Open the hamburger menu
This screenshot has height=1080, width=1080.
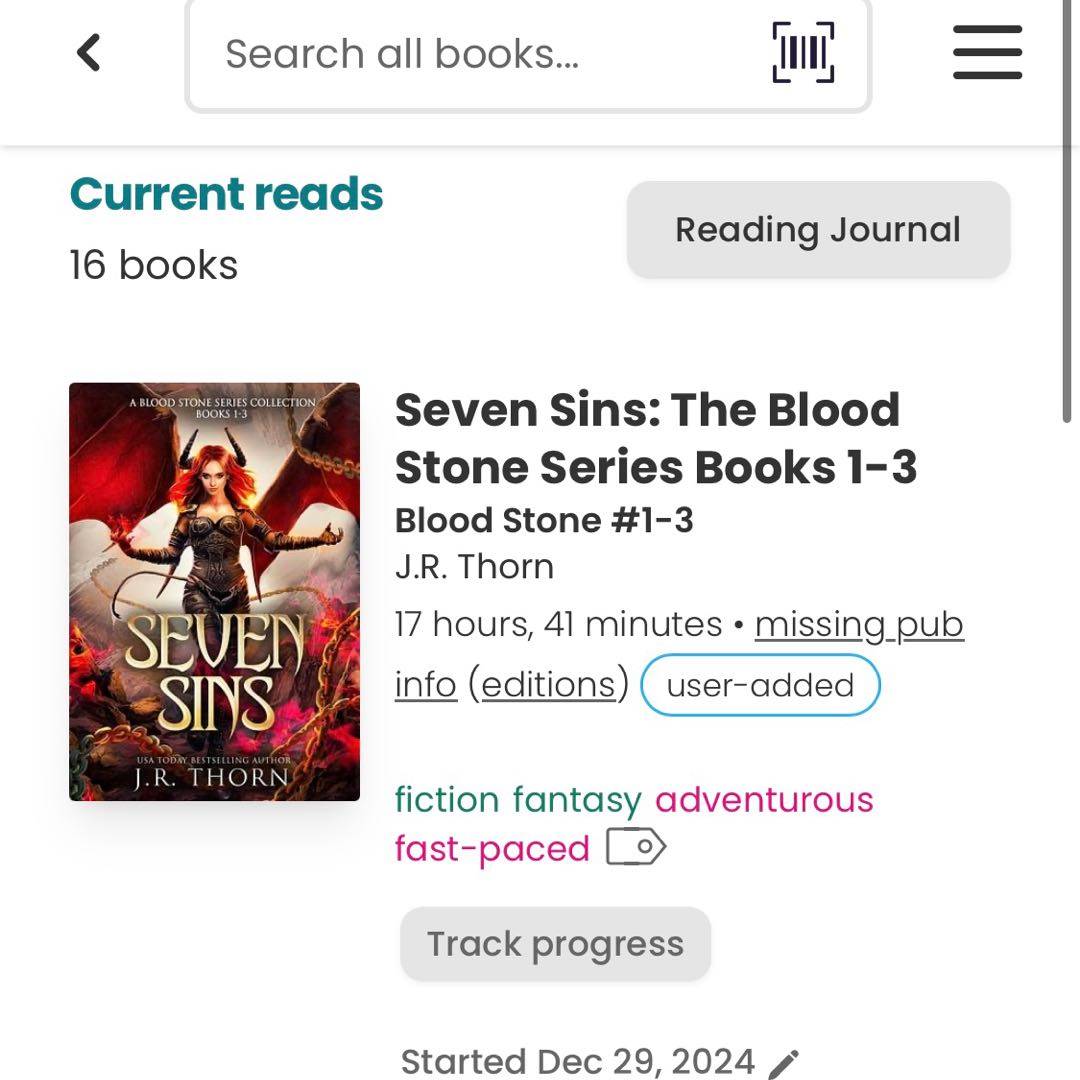987,53
